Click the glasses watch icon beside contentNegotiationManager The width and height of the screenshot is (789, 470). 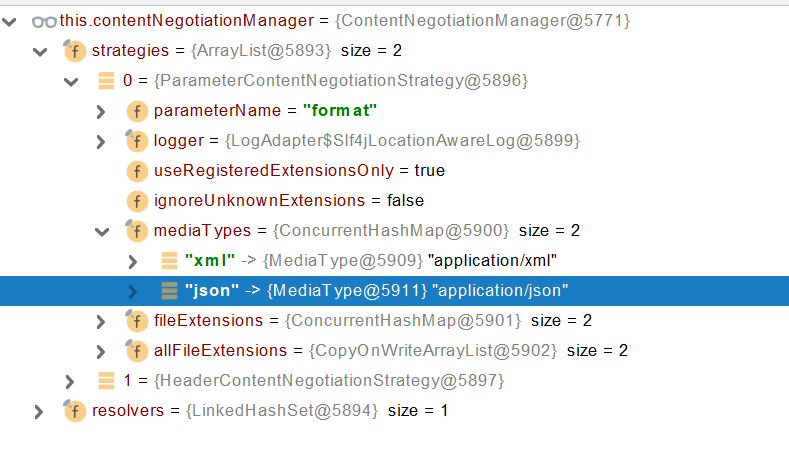pyautogui.click(x=43, y=20)
